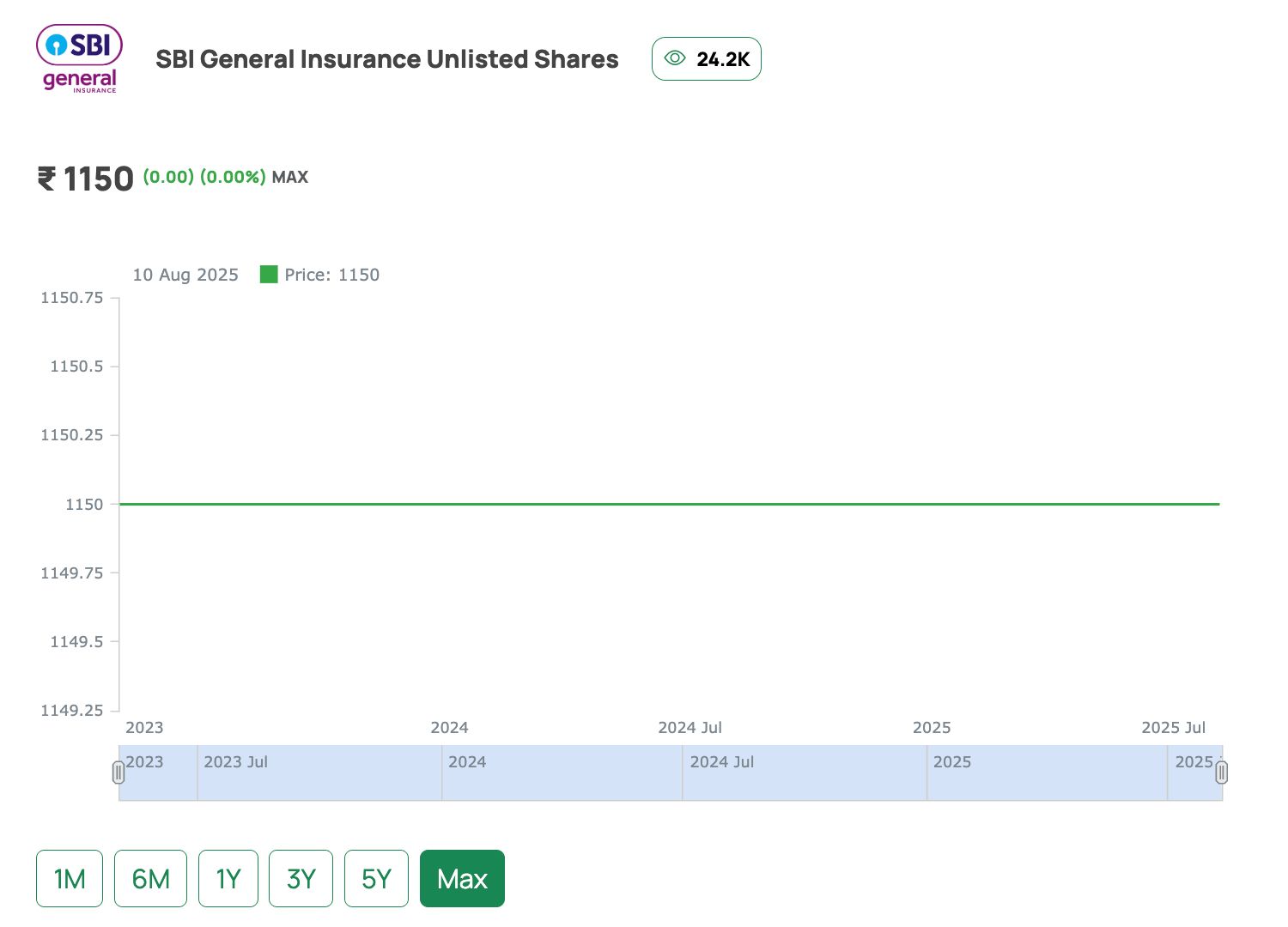Viewport: 1288px width, 927px height.
Task: Click the SBI General Insurance Unlisted Shares title
Action: [386, 59]
